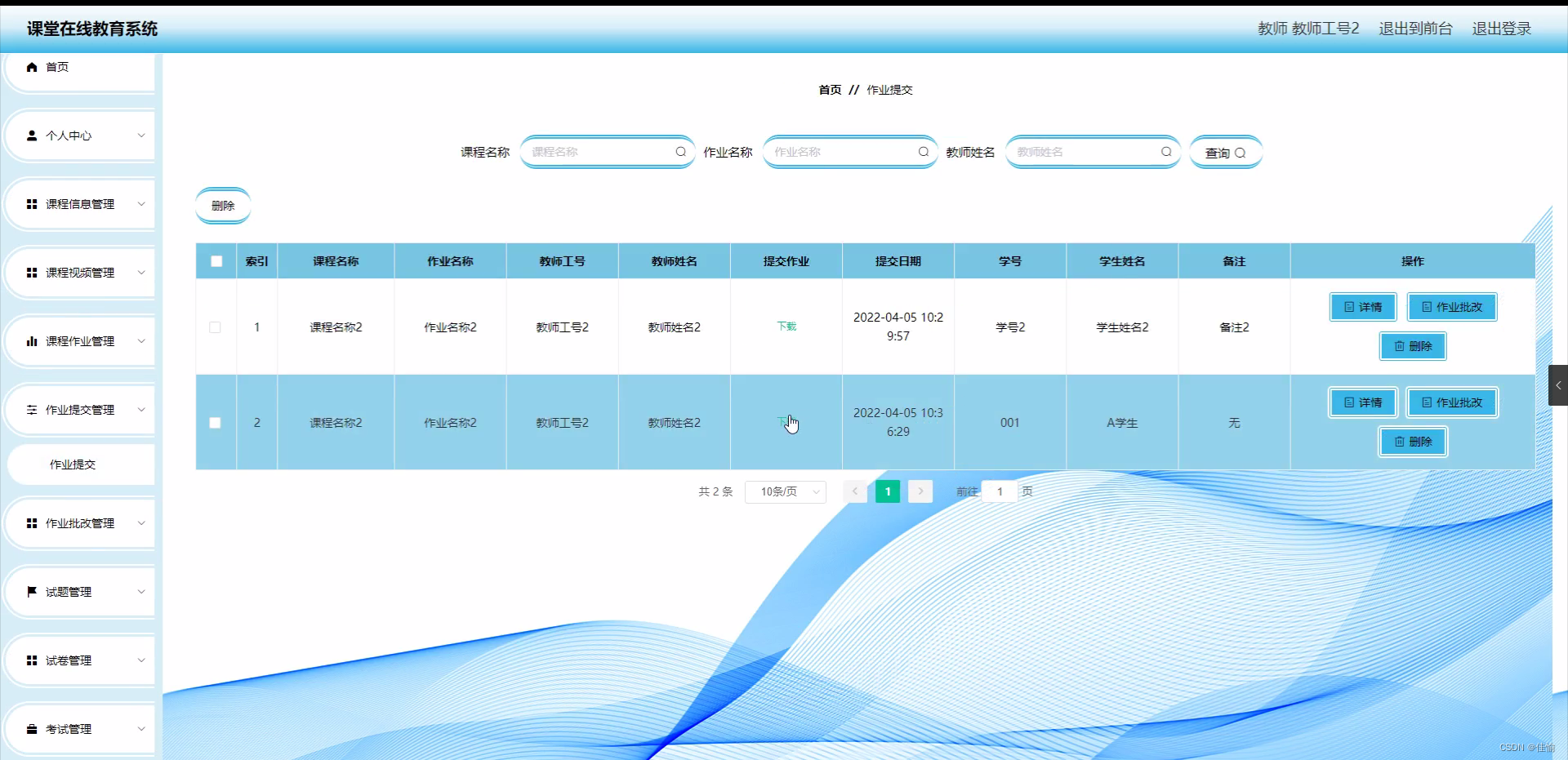The width and height of the screenshot is (1568, 760).
Task: Select the flag icon for 试题管理
Action: click(x=32, y=592)
